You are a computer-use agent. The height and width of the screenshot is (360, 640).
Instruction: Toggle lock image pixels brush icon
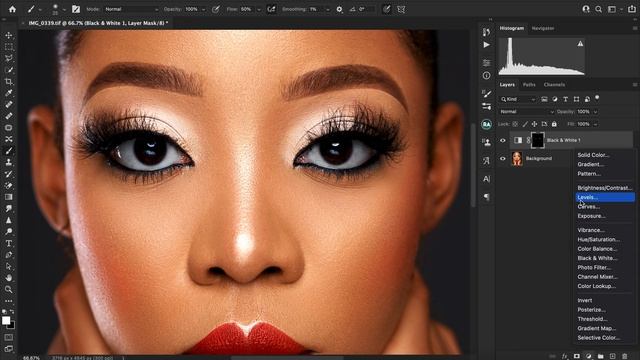click(525, 124)
